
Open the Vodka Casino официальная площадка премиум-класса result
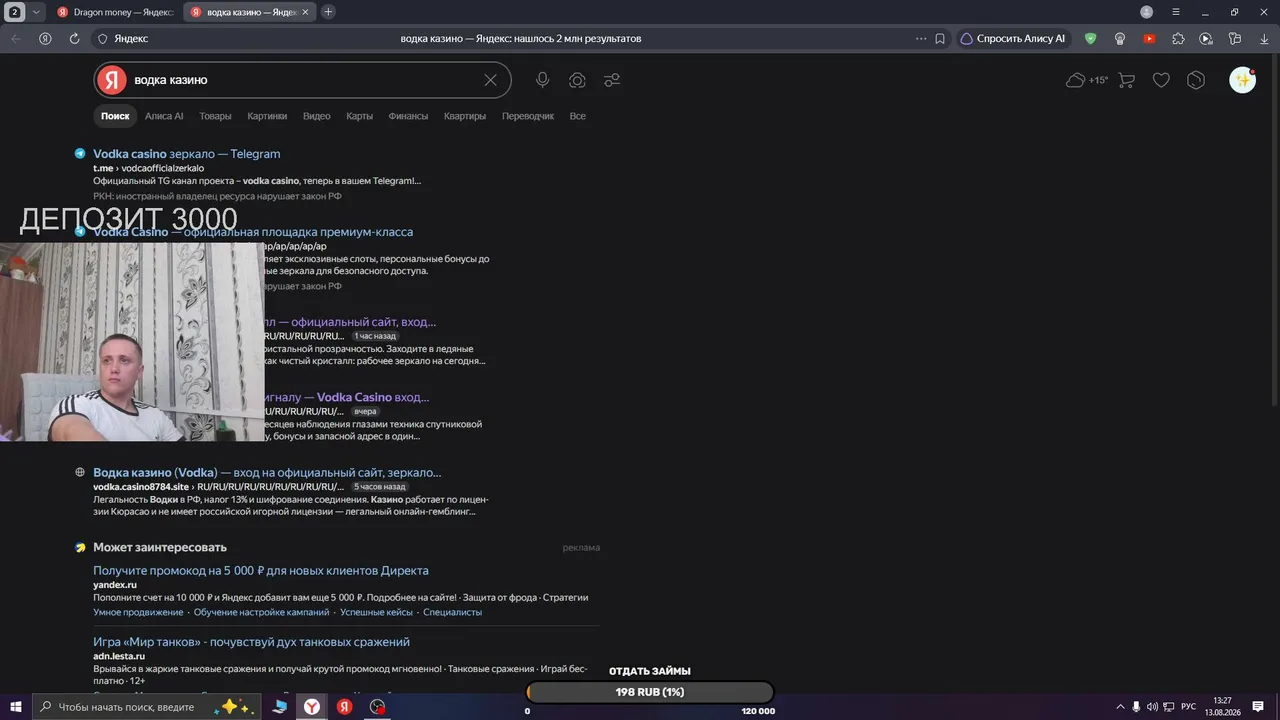[x=253, y=232]
